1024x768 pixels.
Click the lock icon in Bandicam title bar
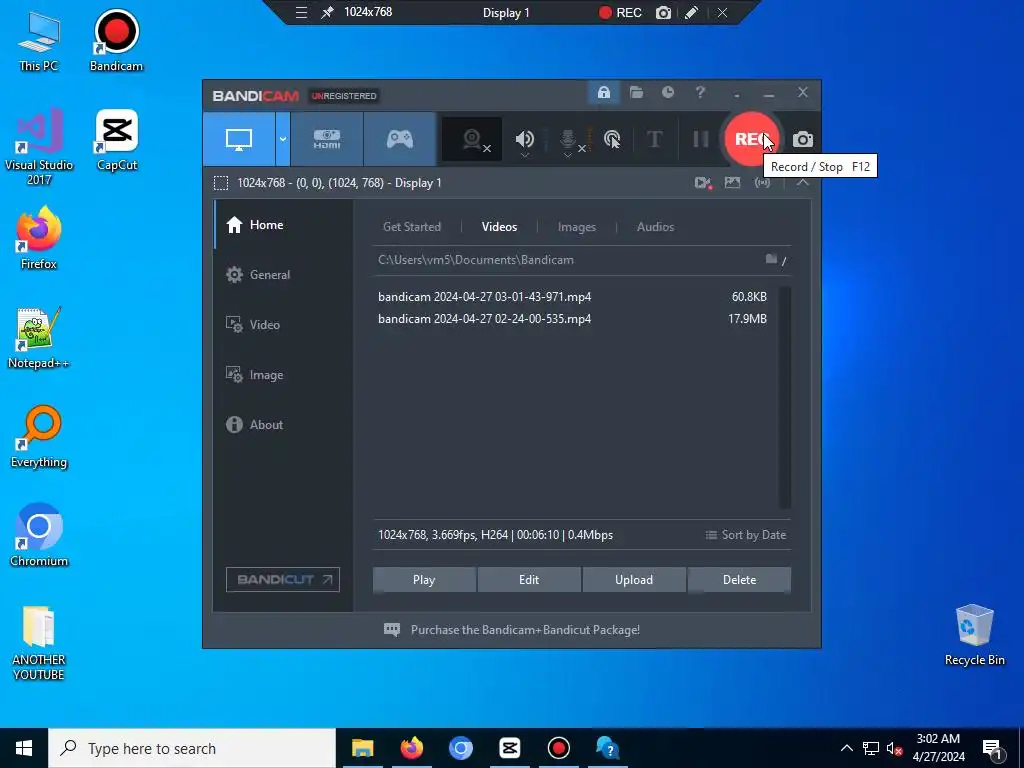click(x=603, y=93)
